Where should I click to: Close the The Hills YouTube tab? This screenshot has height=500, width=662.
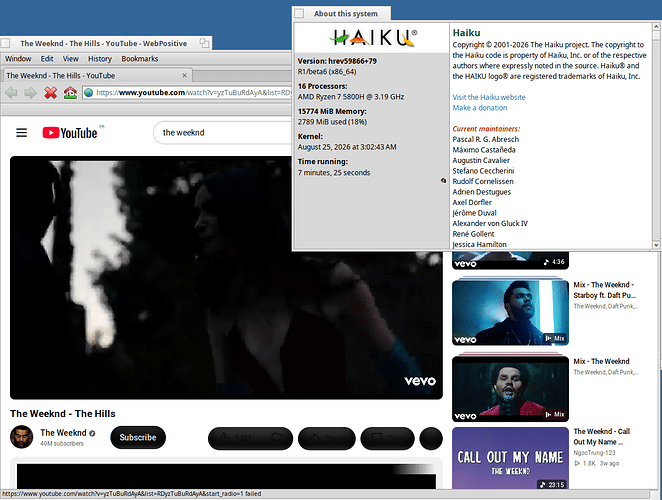[184, 75]
